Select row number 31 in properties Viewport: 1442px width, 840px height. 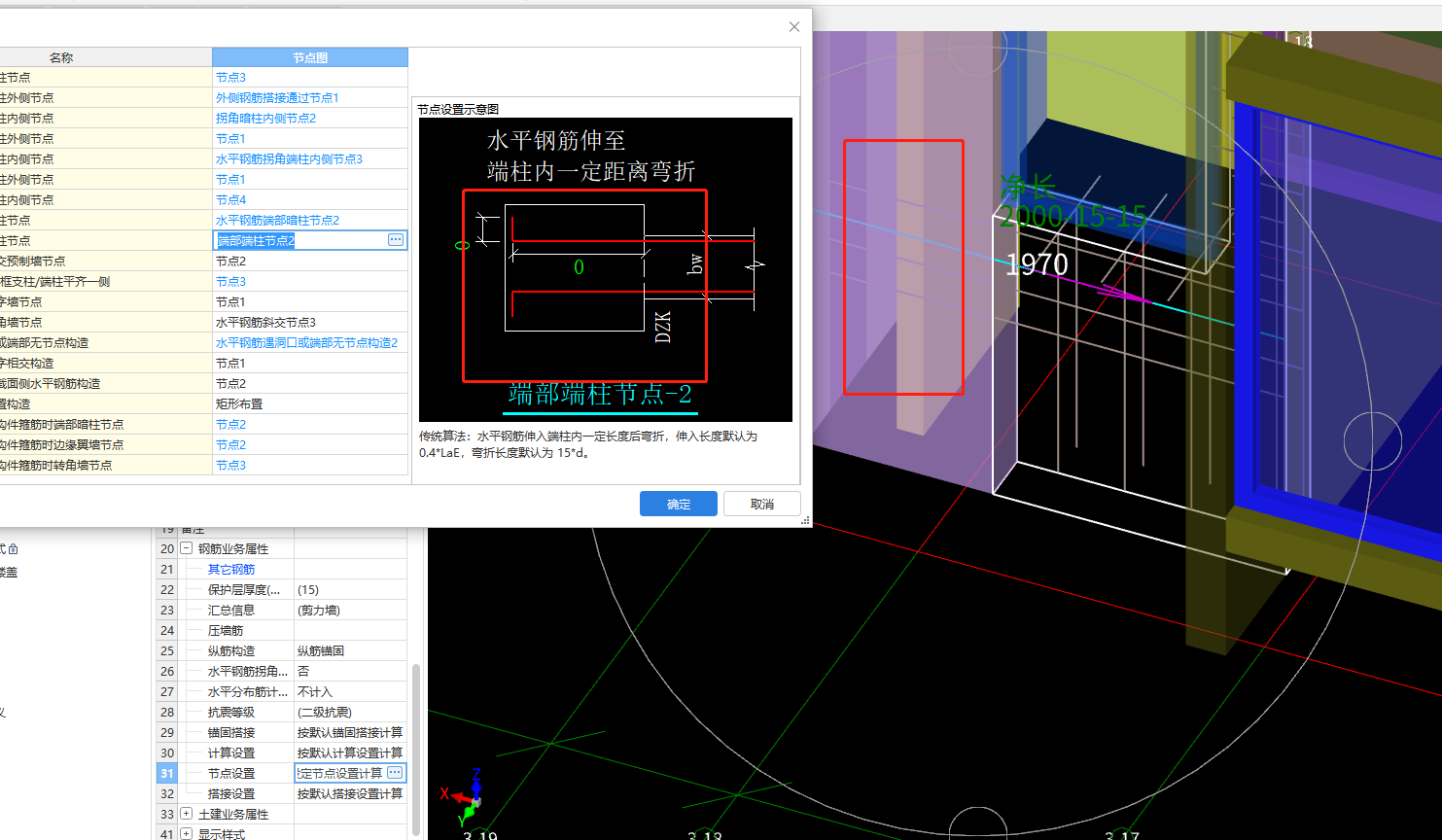167,774
